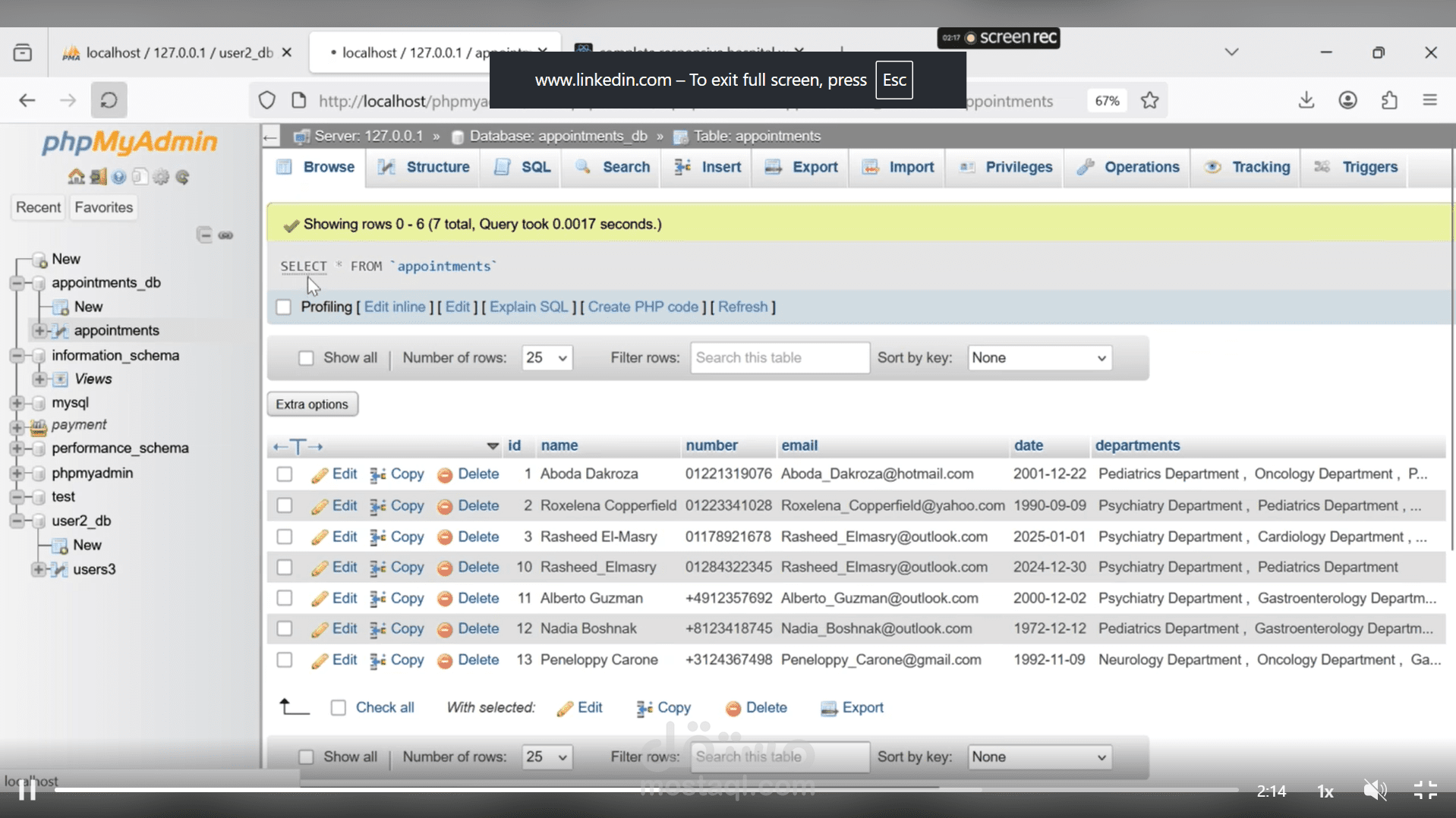Click top Filter rows search field
The height and width of the screenshot is (818, 1456).
pyautogui.click(x=780, y=357)
